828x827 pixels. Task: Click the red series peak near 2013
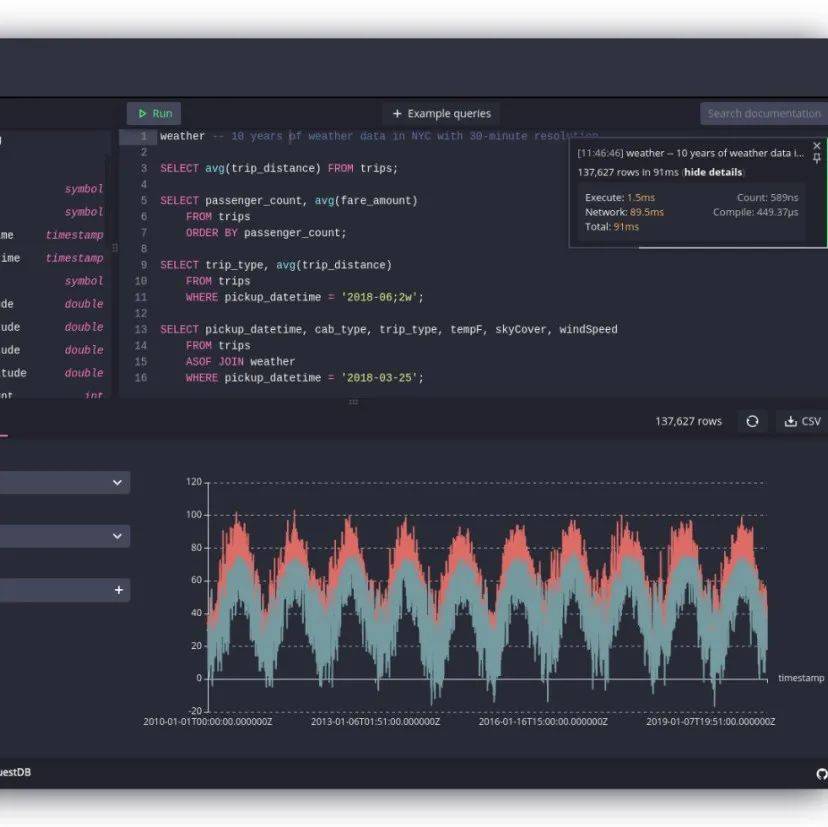(293, 515)
